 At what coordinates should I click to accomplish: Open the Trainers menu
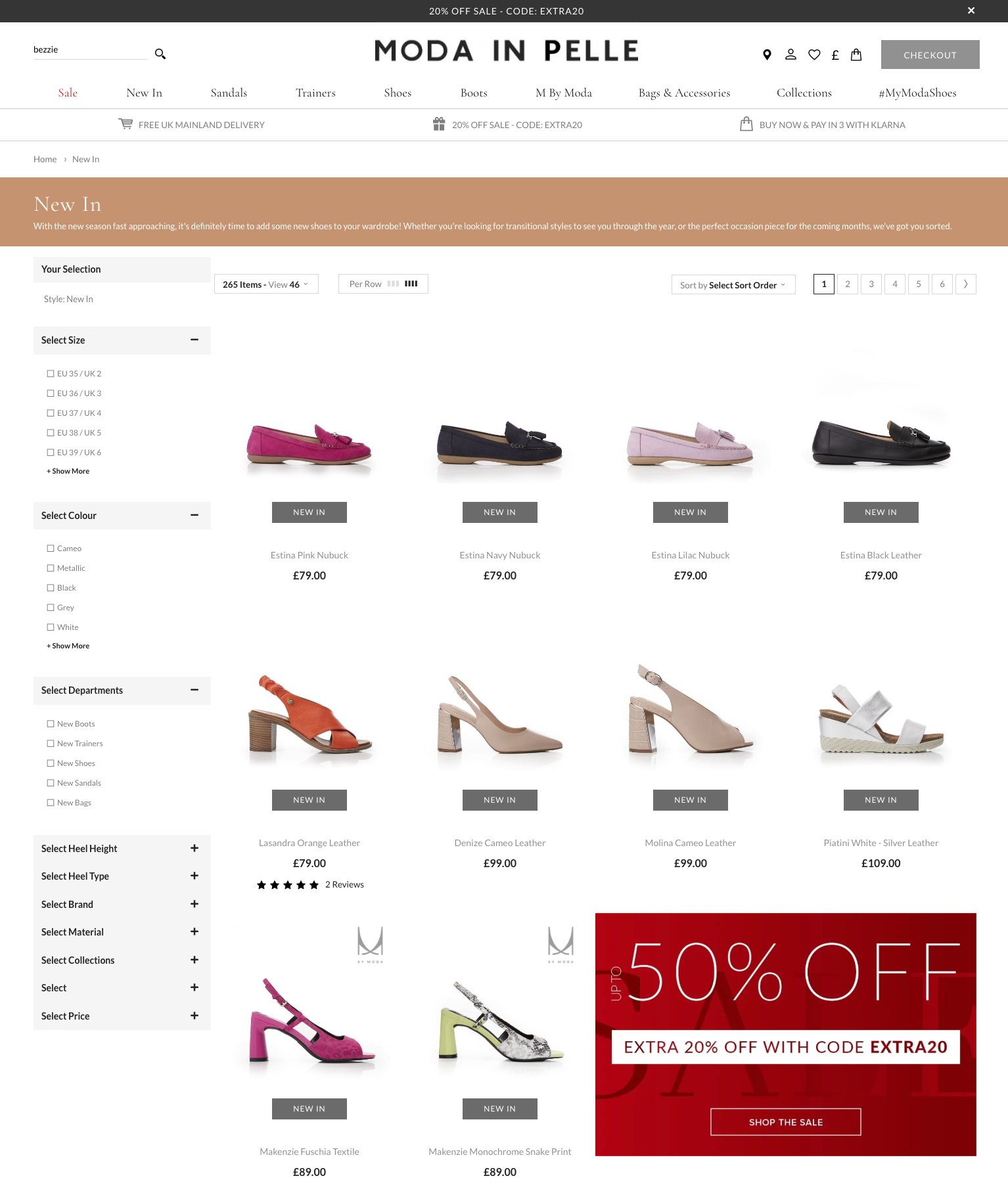(315, 93)
